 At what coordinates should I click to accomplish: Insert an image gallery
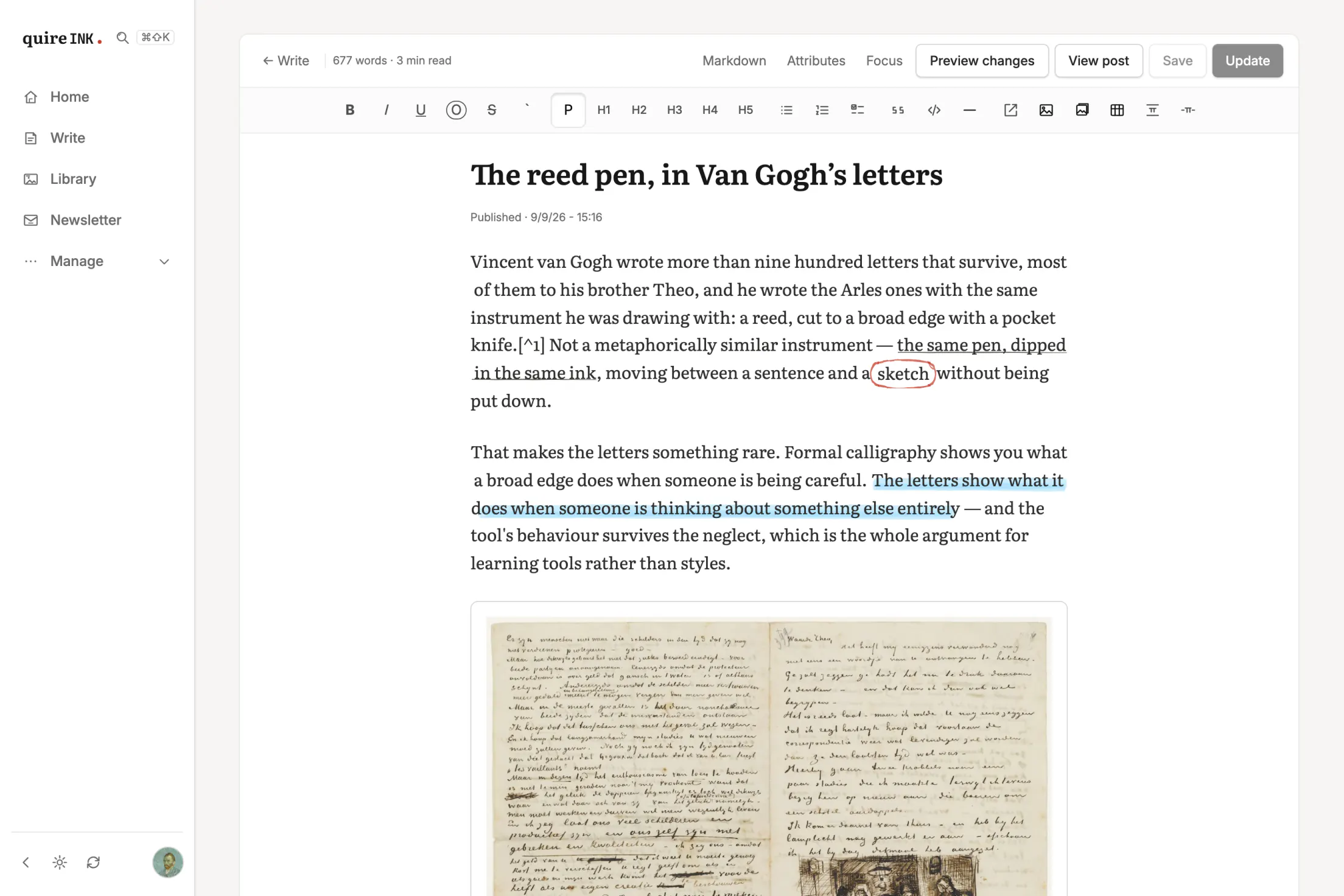pos(1082,110)
